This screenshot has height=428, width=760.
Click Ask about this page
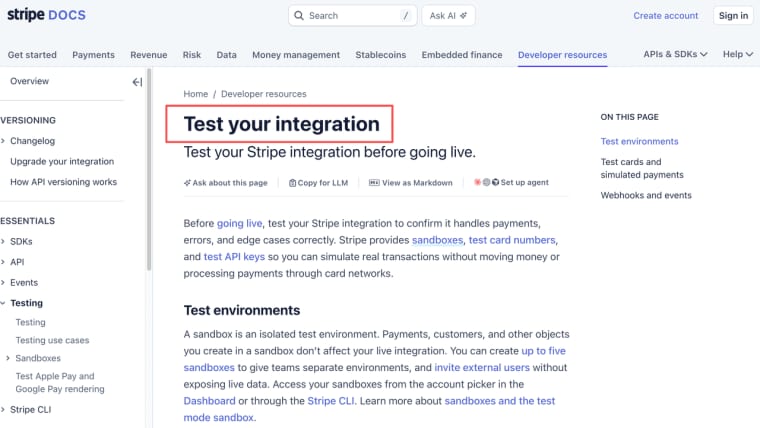[225, 183]
